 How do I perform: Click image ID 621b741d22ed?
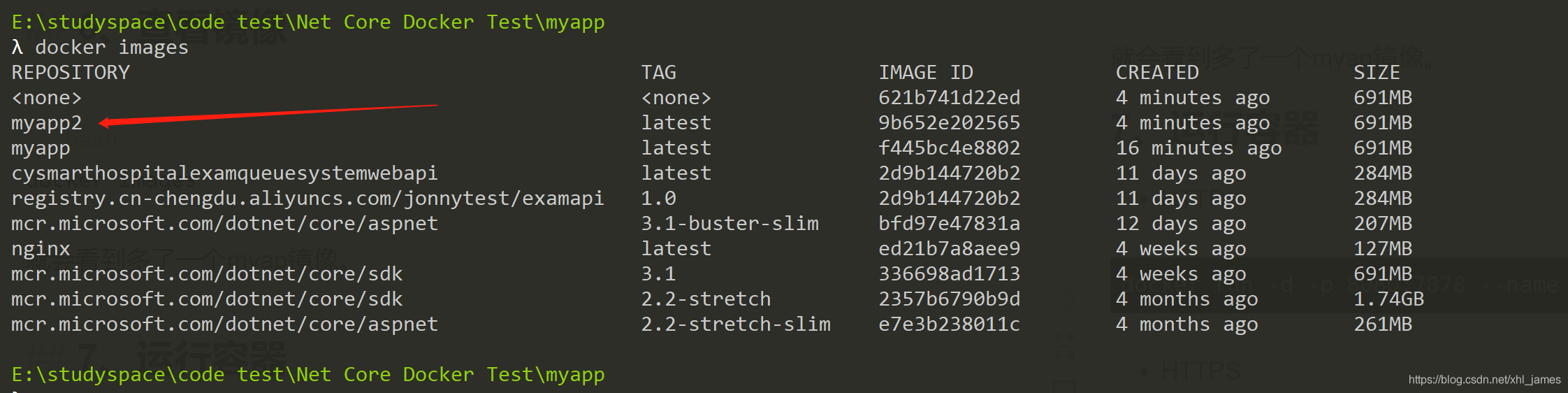(949, 98)
